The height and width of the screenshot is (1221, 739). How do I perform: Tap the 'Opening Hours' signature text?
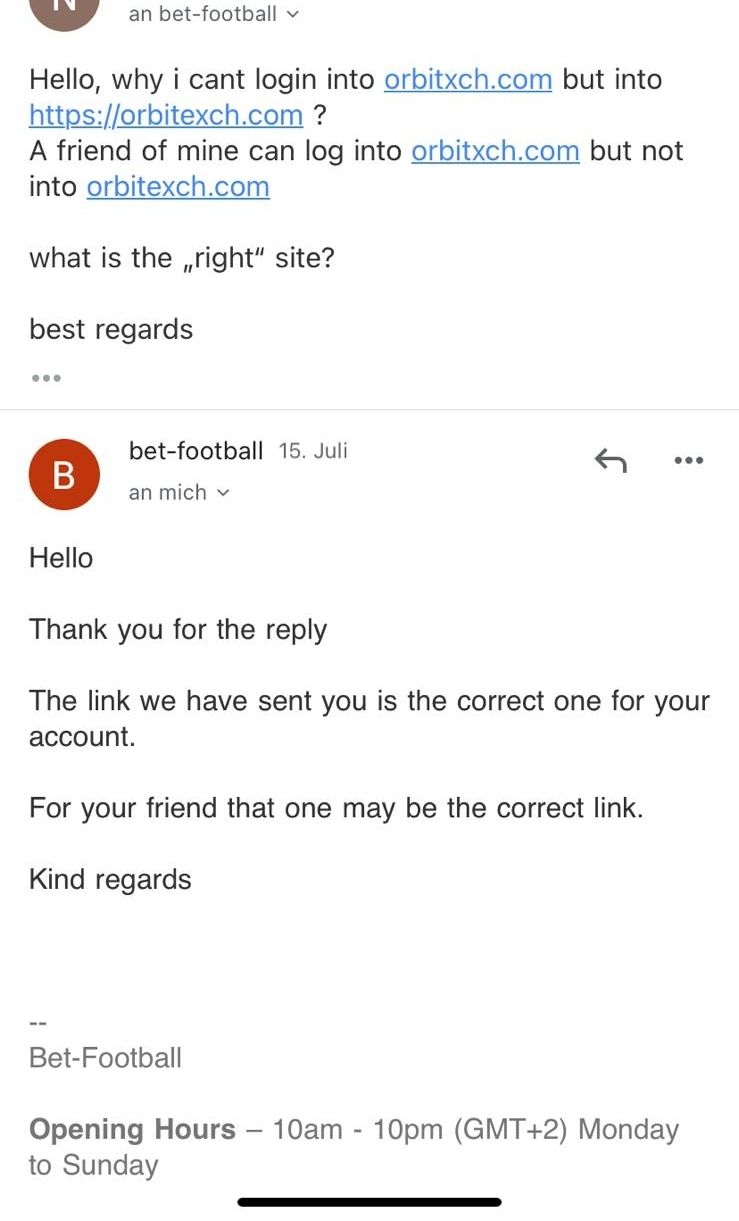[x=132, y=1130]
